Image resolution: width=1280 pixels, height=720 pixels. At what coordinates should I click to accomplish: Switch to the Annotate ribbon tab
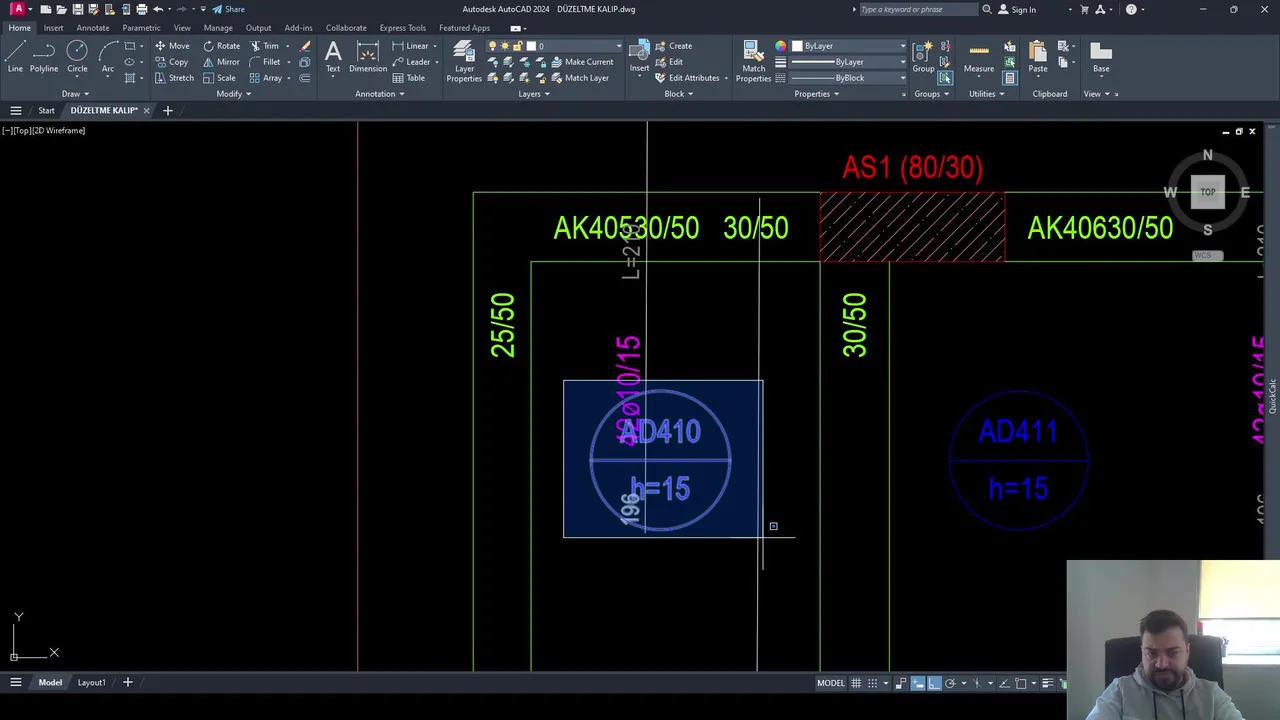[93, 28]
